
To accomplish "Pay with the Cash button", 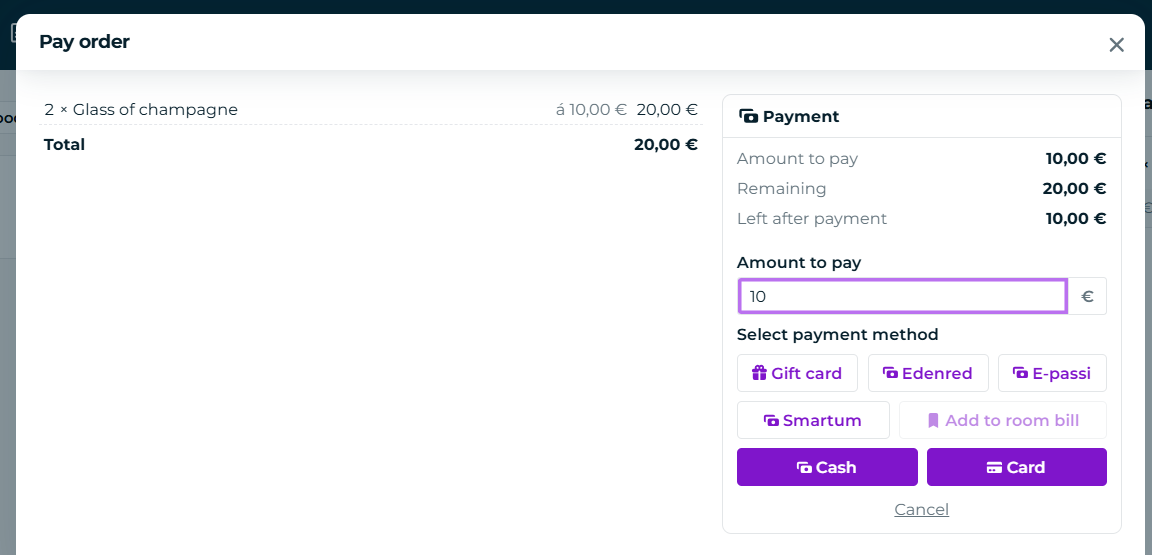I will [827, 468].
